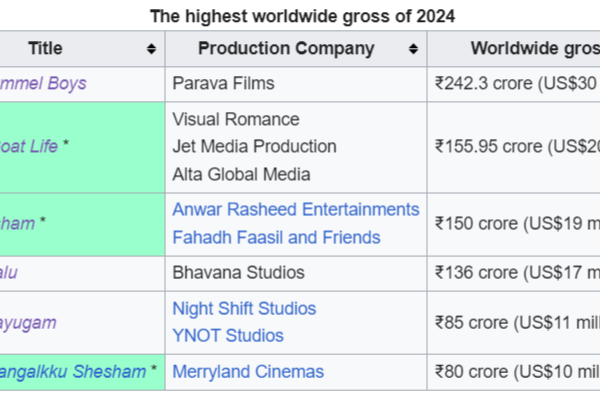Open the Shesham film title link

tap(73, 372)
